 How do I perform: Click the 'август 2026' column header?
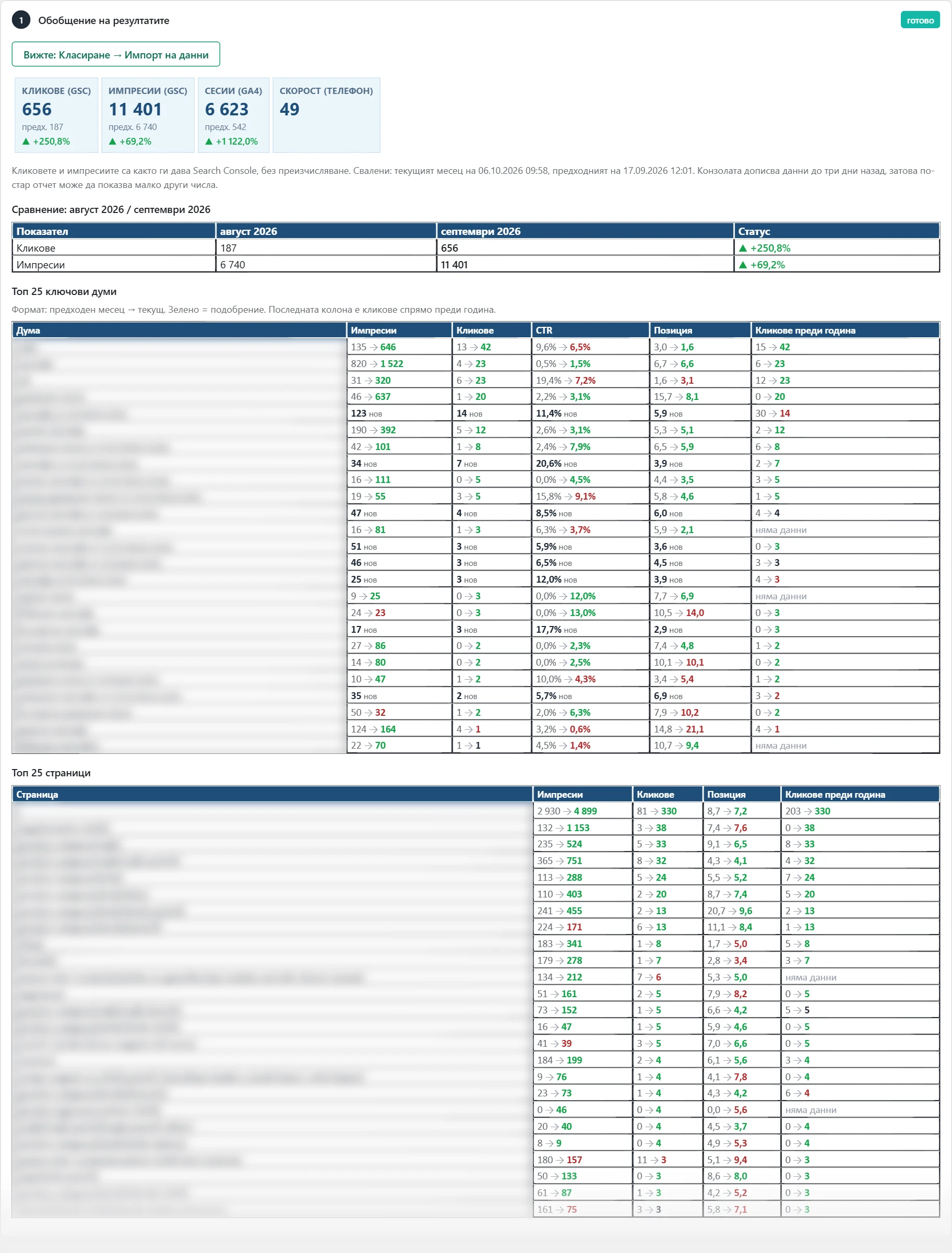pos(326,231)
